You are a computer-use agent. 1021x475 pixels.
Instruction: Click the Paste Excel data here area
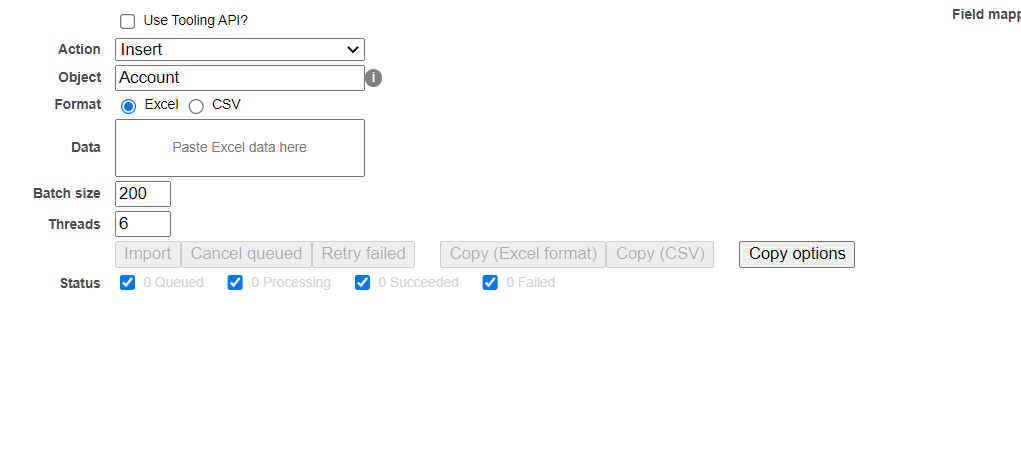click(x=240, y=148)
